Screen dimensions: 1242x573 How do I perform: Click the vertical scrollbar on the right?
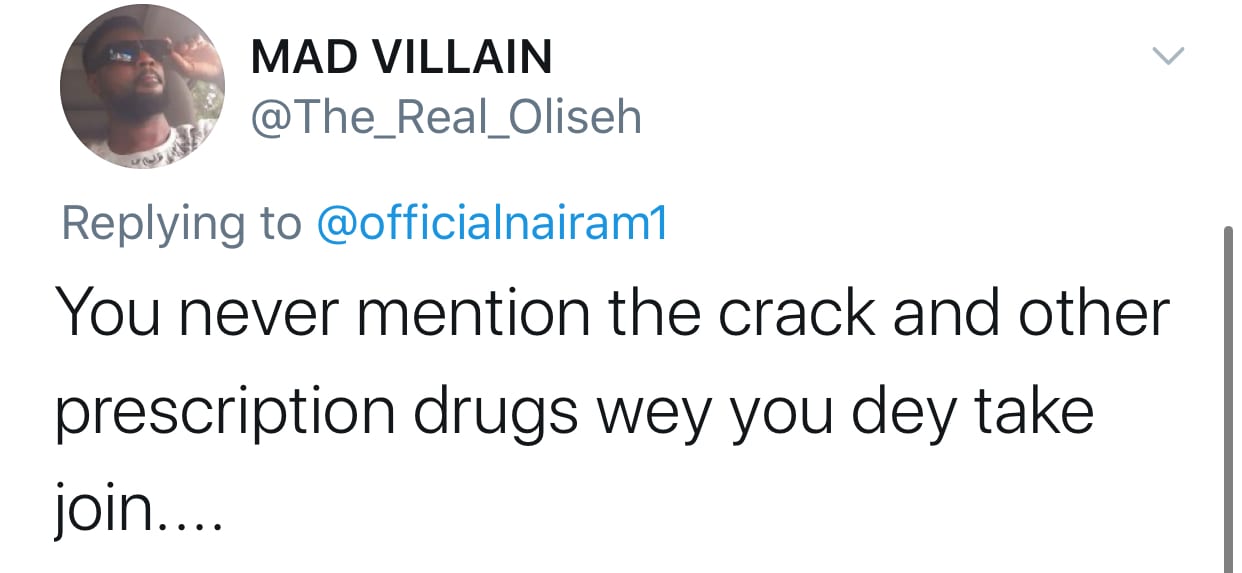click(x=1230, y=400)
